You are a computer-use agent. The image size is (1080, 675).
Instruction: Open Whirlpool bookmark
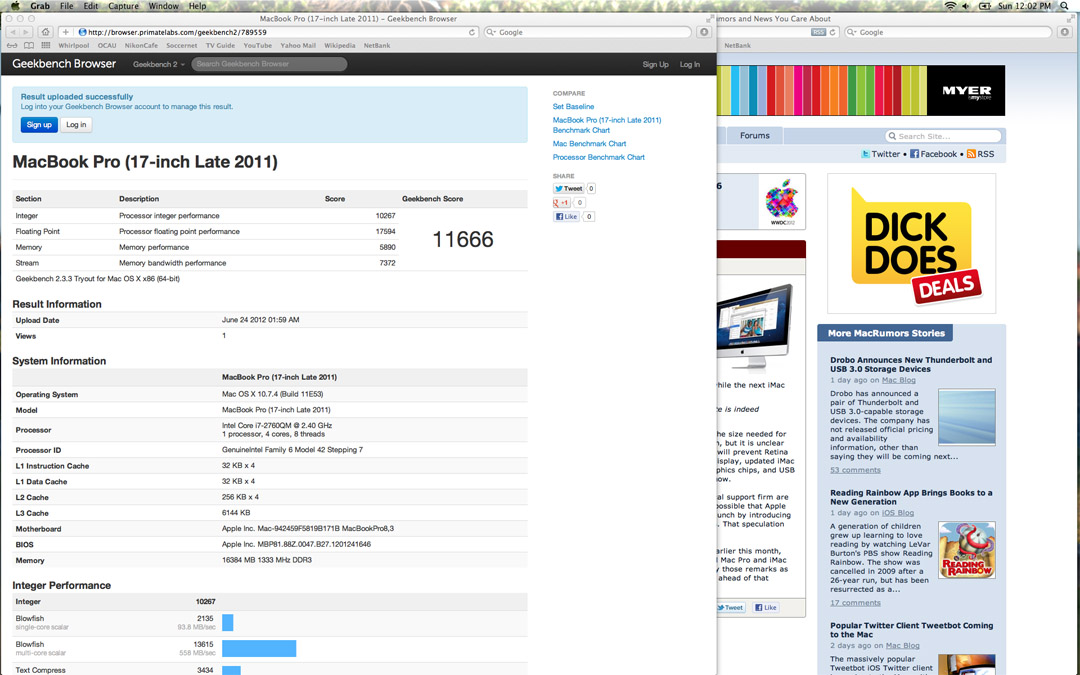74,45
